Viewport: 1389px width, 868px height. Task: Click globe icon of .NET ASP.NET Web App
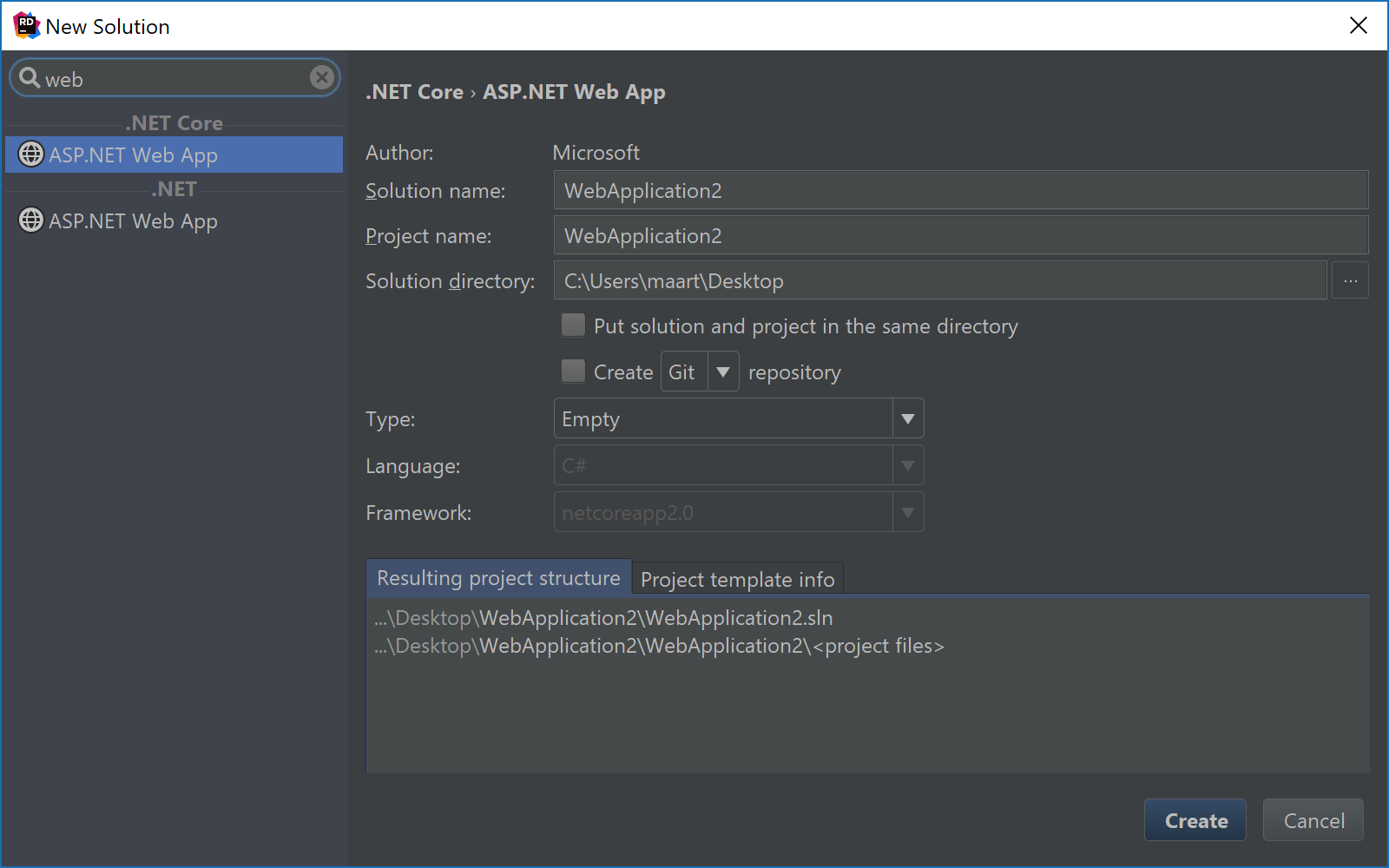(x=31, y=220)
